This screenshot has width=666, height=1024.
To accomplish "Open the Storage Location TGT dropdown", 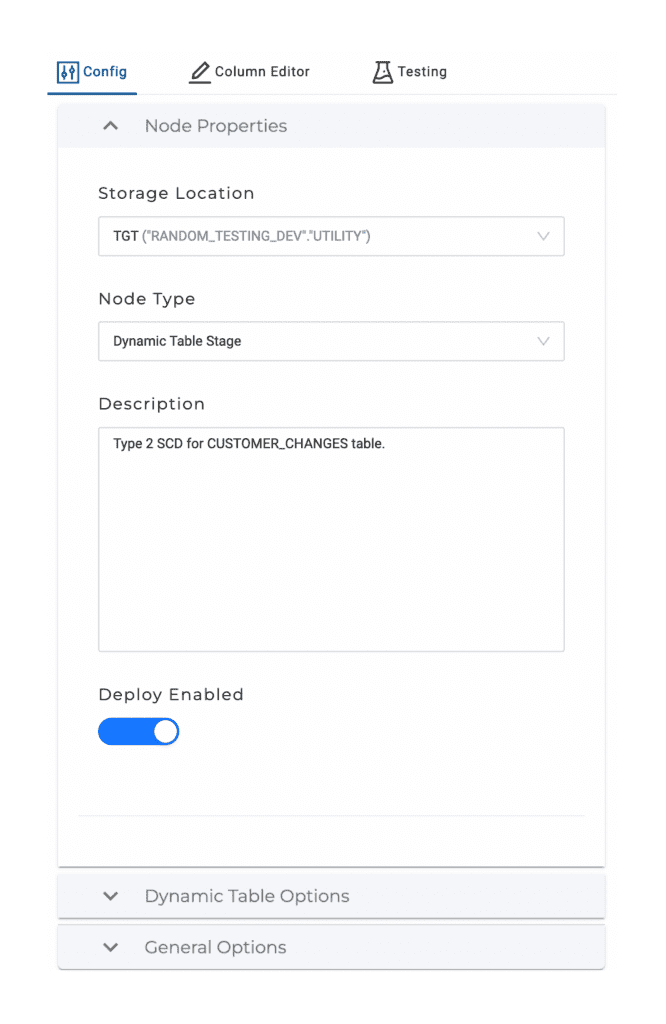I will click(x=331, y=236).
